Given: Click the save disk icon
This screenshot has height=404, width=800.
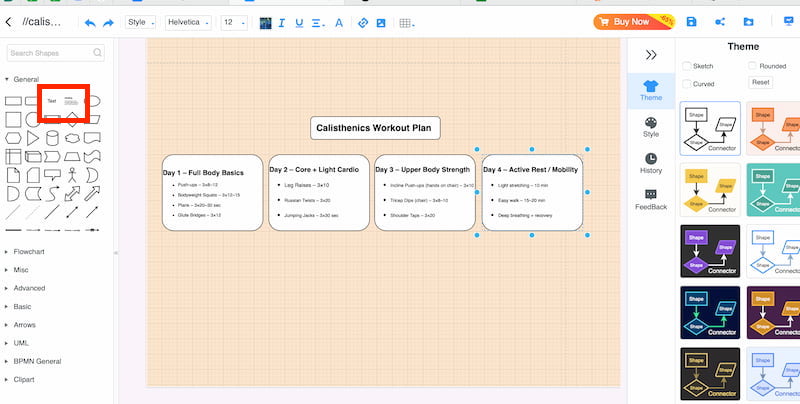Looking at the screenshot, I should tap(692, 21).
